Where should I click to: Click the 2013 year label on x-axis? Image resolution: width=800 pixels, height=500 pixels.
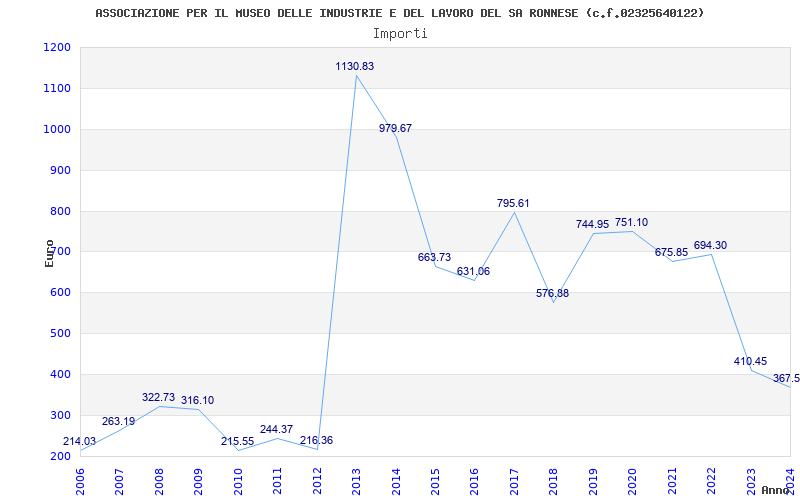click(x=357, y=481)
